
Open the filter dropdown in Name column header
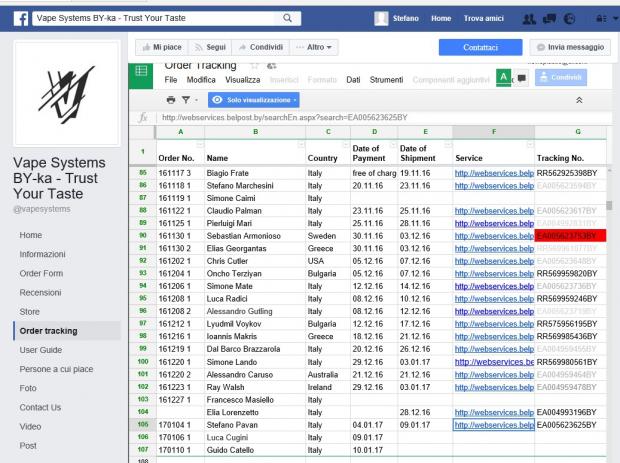[301, 145]
